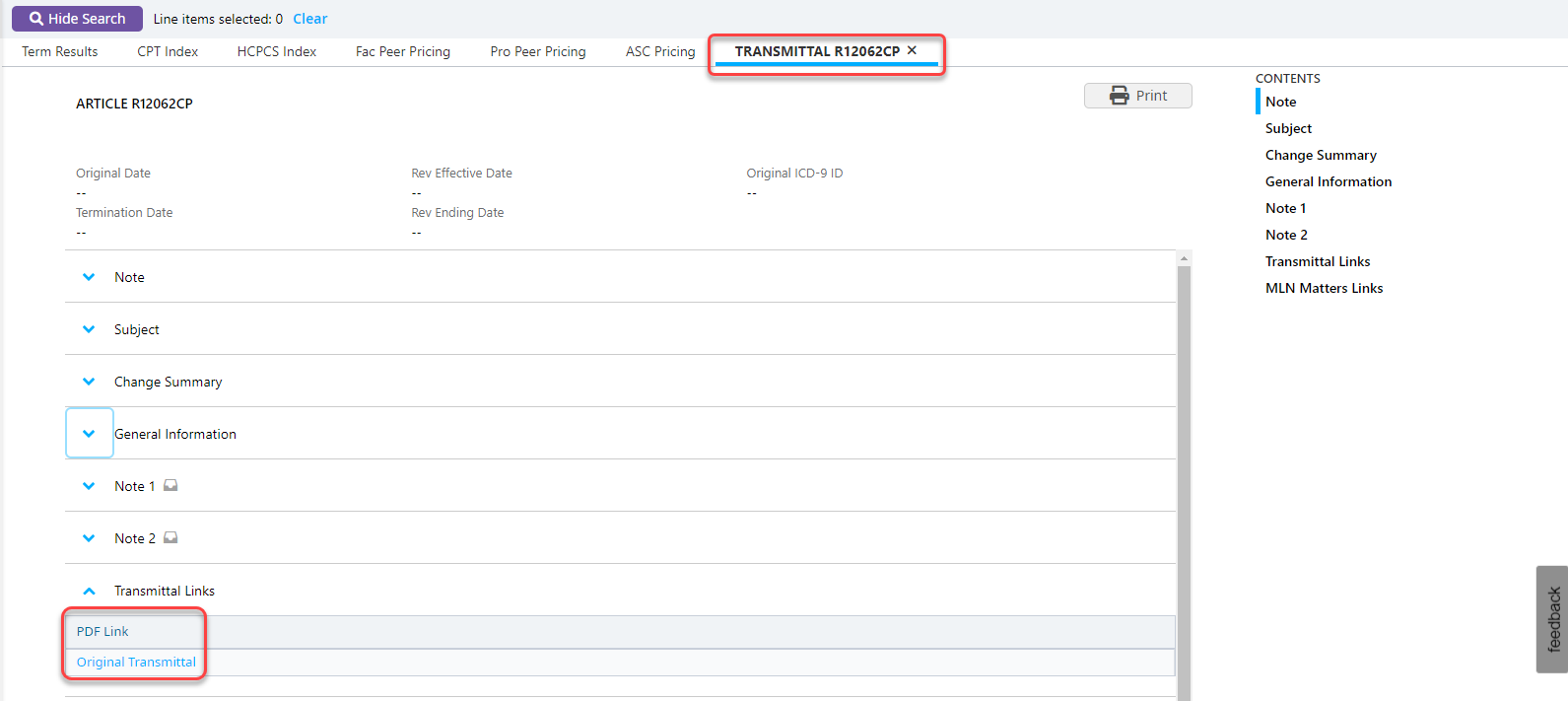
Task: Click the Print button
Action: click(x=1137, y=96)
